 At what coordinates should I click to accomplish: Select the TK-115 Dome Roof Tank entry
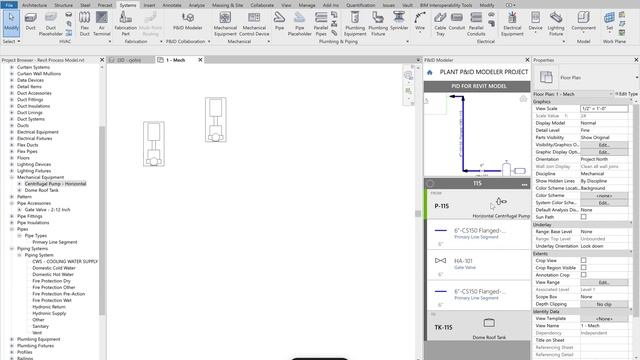click(478, 326)
